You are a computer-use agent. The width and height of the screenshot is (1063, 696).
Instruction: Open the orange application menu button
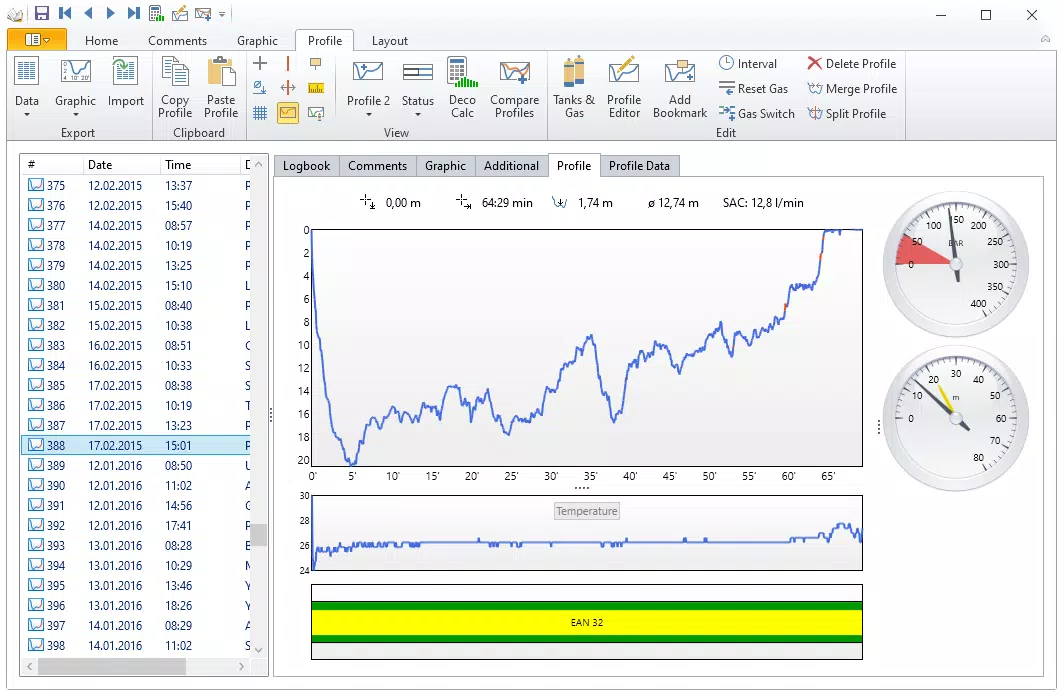(37, 40)
